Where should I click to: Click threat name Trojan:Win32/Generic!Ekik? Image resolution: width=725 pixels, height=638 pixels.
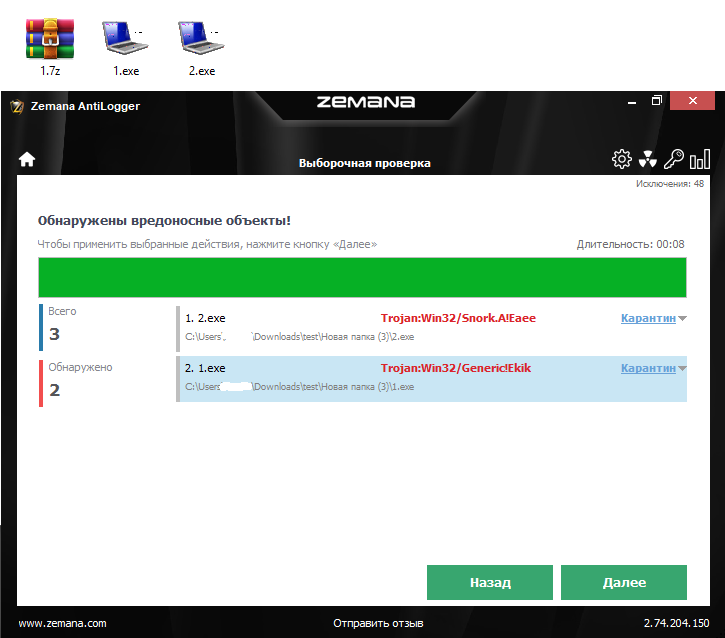pyautogui.click(x=455, y=368)
